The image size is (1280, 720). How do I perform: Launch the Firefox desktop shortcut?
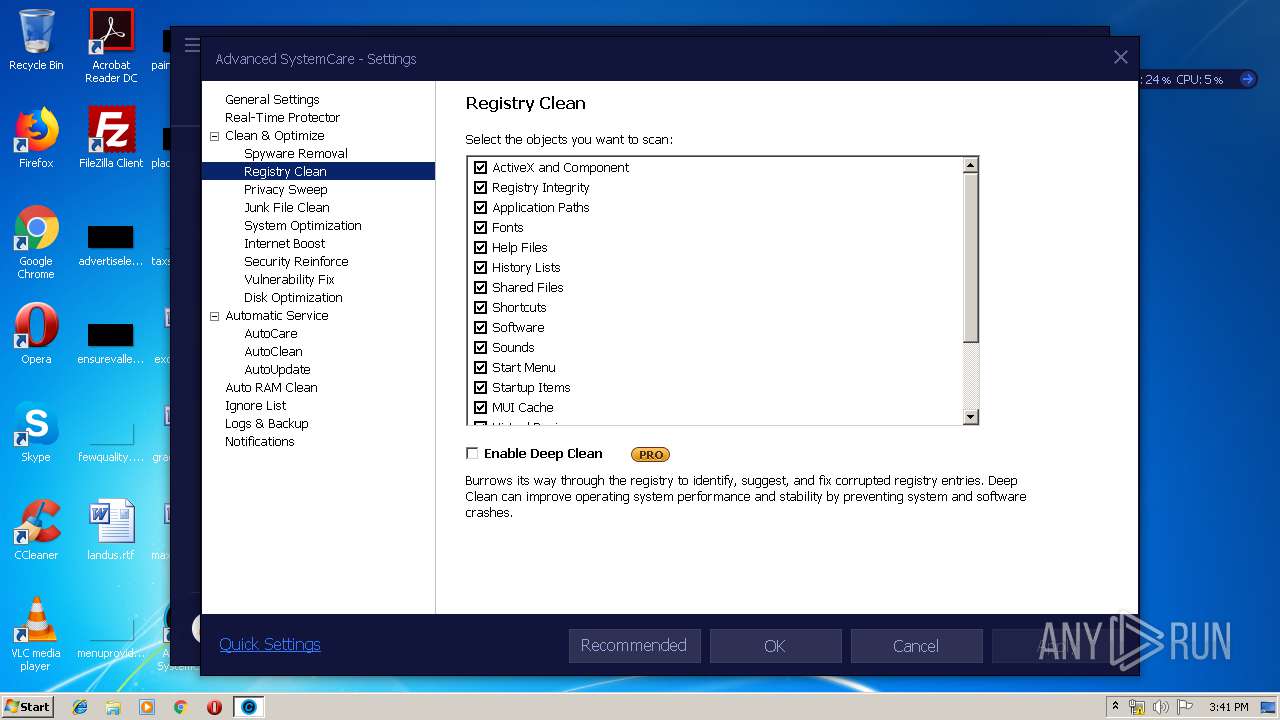(x=36, y=138)
